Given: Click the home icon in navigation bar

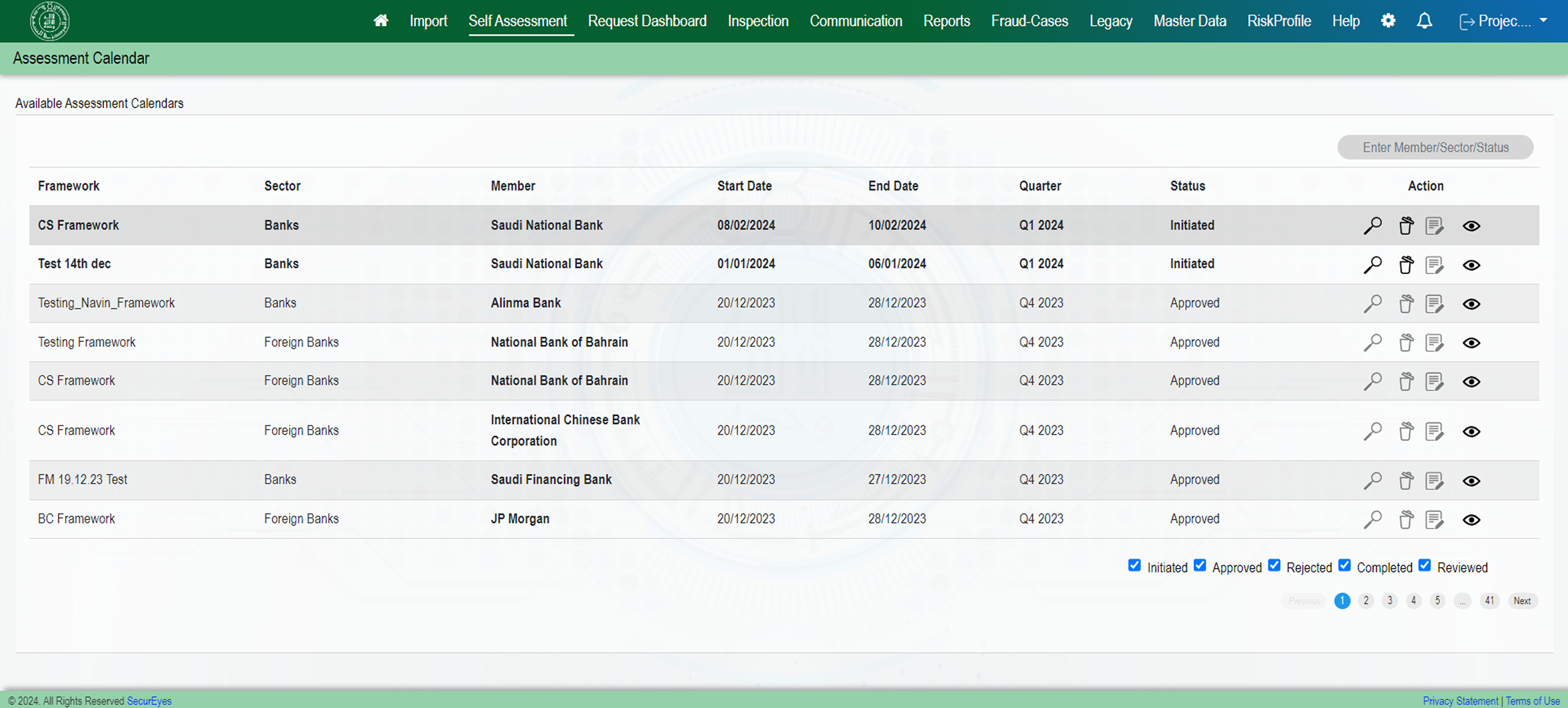Looking at the screenshot, I should click(381, 21).
